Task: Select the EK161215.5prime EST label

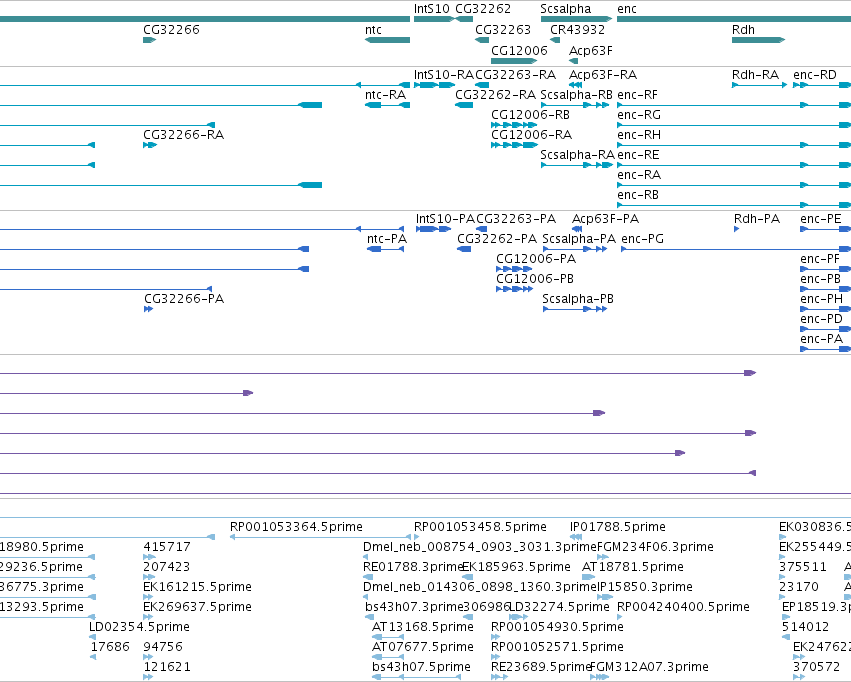Action: (197, 587)
